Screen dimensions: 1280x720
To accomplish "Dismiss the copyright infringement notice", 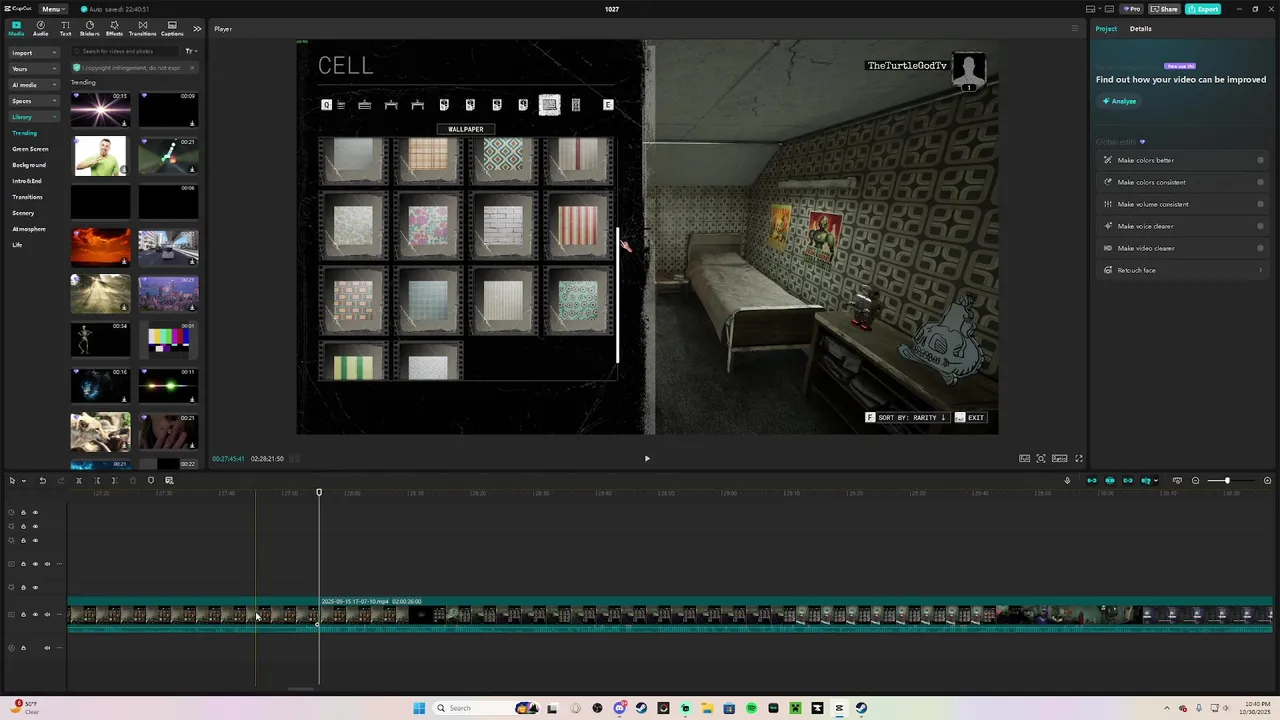I will 191,68.
